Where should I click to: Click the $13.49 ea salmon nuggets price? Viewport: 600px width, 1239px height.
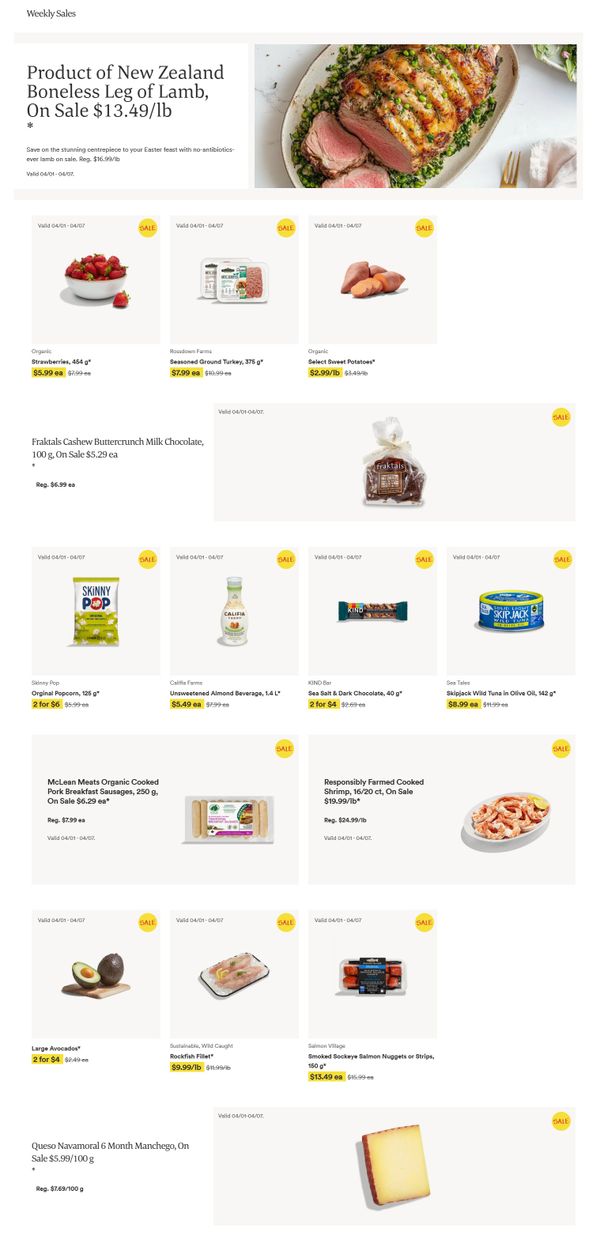pos(325,1077)
